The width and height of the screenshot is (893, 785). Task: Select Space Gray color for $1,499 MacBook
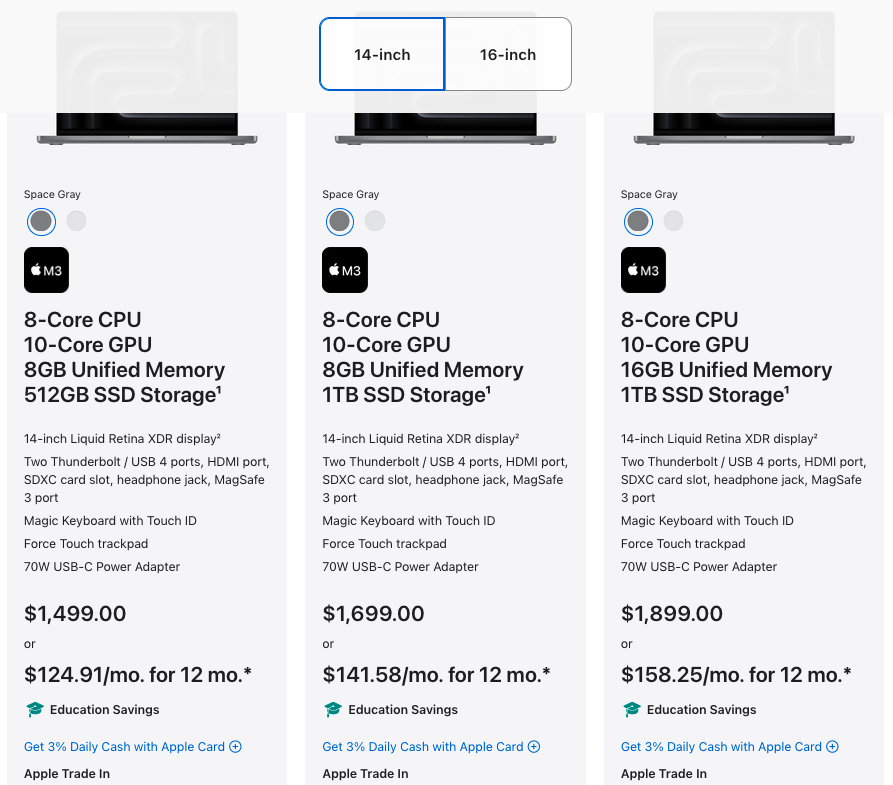(41, 221)
